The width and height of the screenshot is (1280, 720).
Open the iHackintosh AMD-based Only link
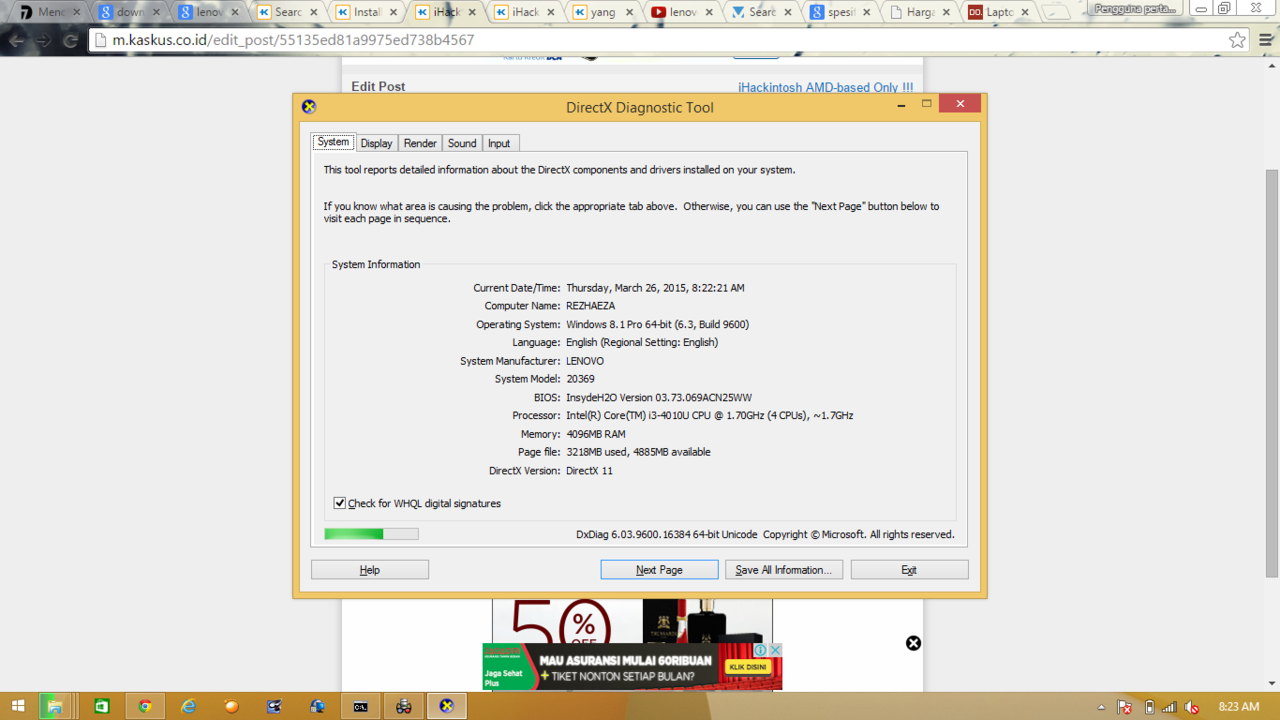click(825, 88)
